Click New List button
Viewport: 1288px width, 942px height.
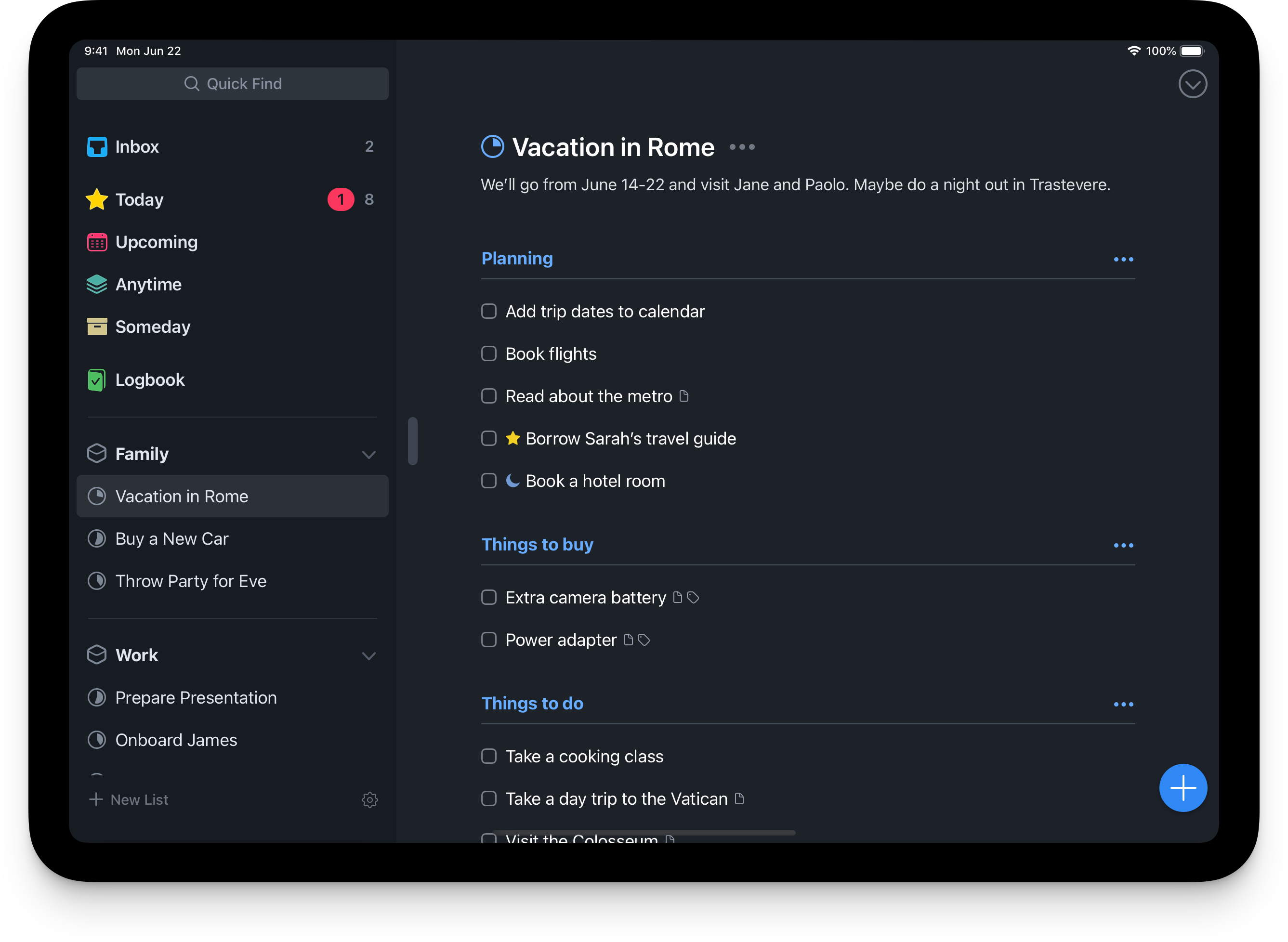(x=129, y=799)
